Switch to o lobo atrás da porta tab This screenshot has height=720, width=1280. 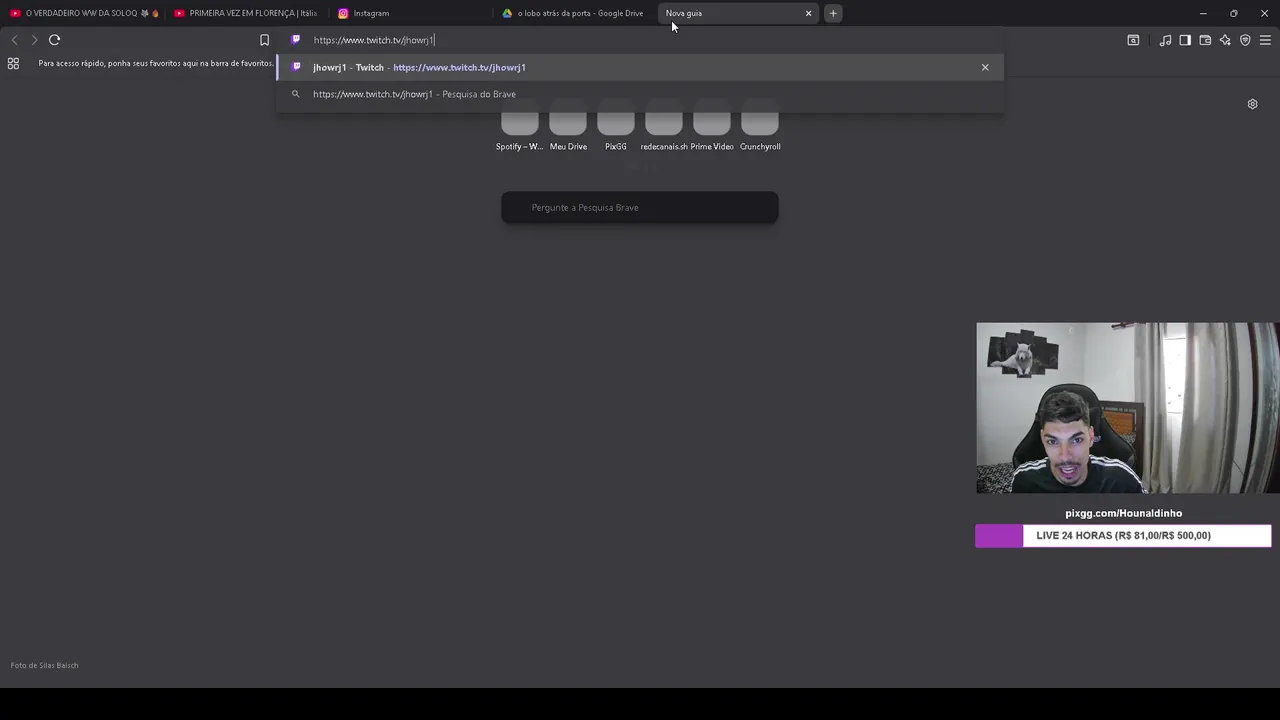click(x=574, y=13)
